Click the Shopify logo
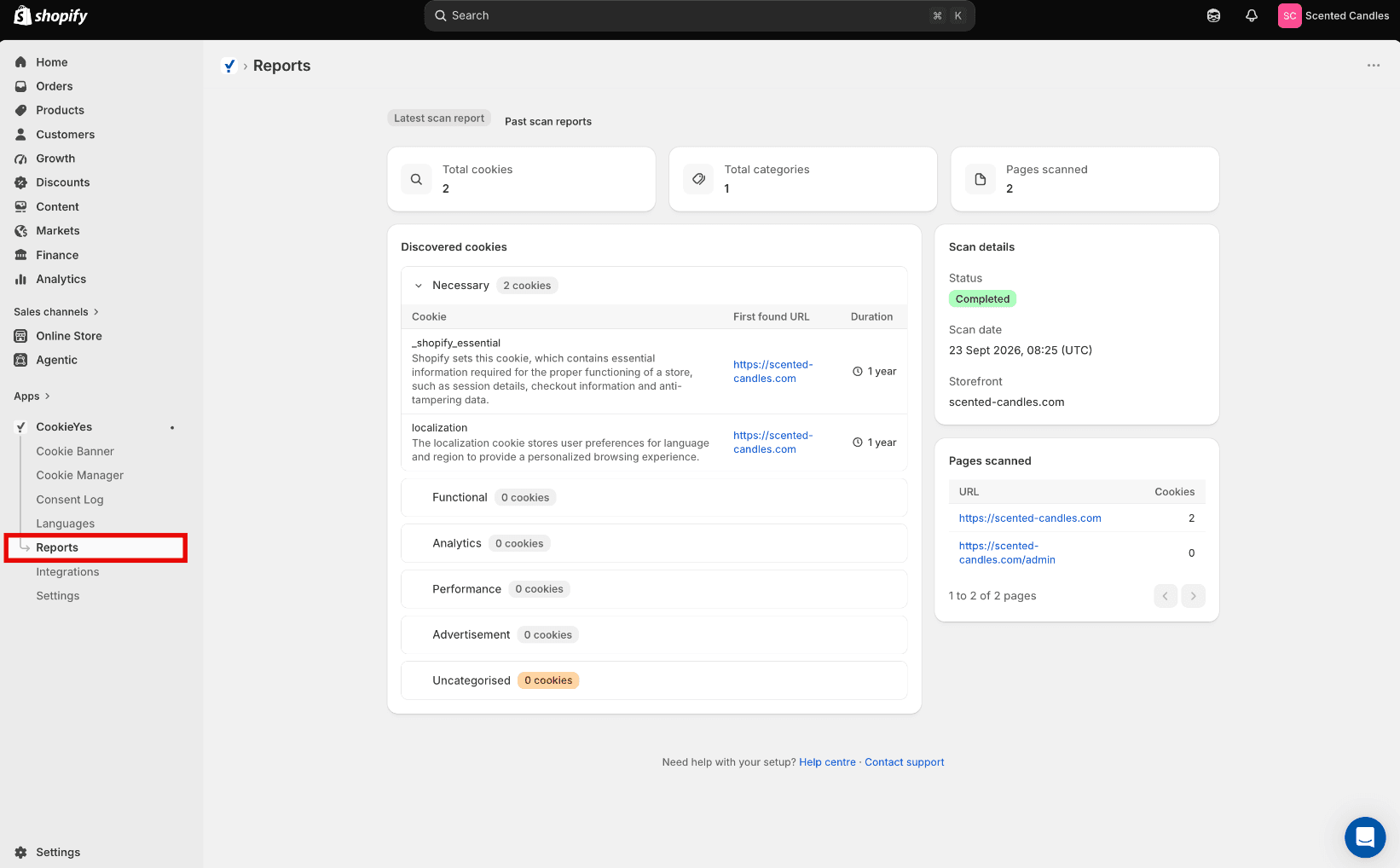The height and width of the screenshot is (868, 1400). click(x=51, y=15)
